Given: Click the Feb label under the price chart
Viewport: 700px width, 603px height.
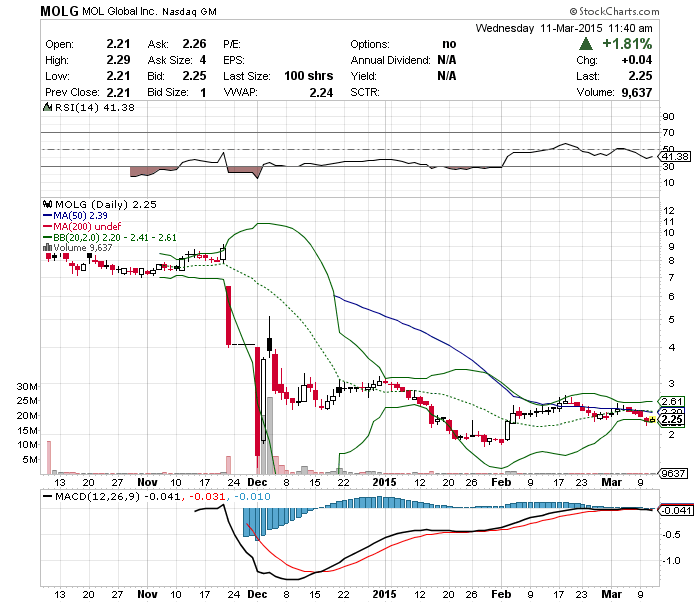Looking at the screenshot, I should click(x=501, y=482).
